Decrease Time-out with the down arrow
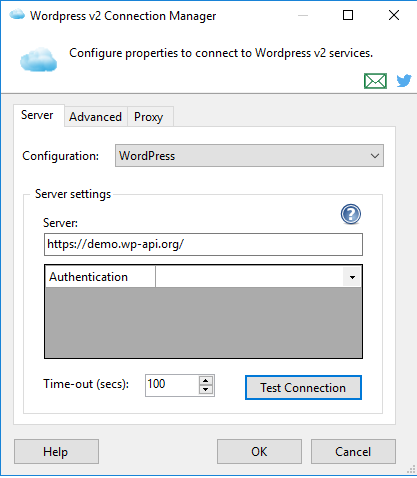This screenshot has width=417, height=478. [206, 390]
